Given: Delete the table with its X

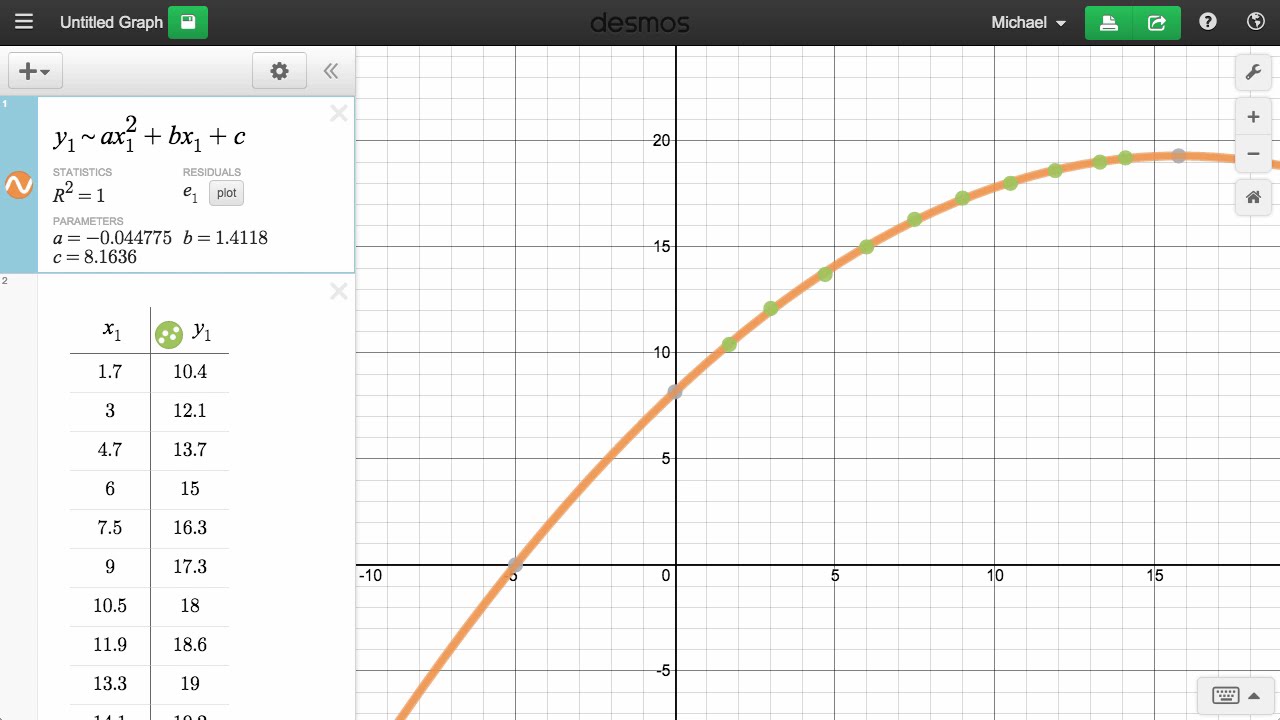Looking at the screenshot, I should point(339,291).
